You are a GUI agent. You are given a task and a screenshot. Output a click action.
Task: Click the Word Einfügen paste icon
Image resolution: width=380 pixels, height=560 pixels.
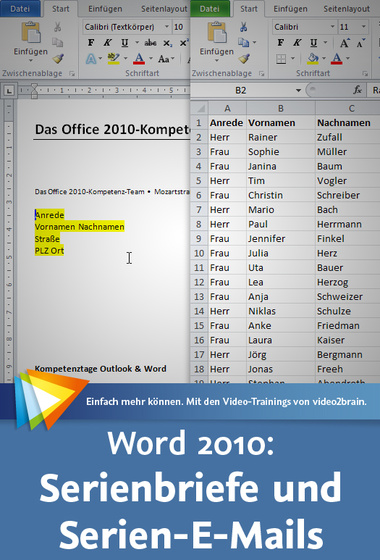point(31,33)
